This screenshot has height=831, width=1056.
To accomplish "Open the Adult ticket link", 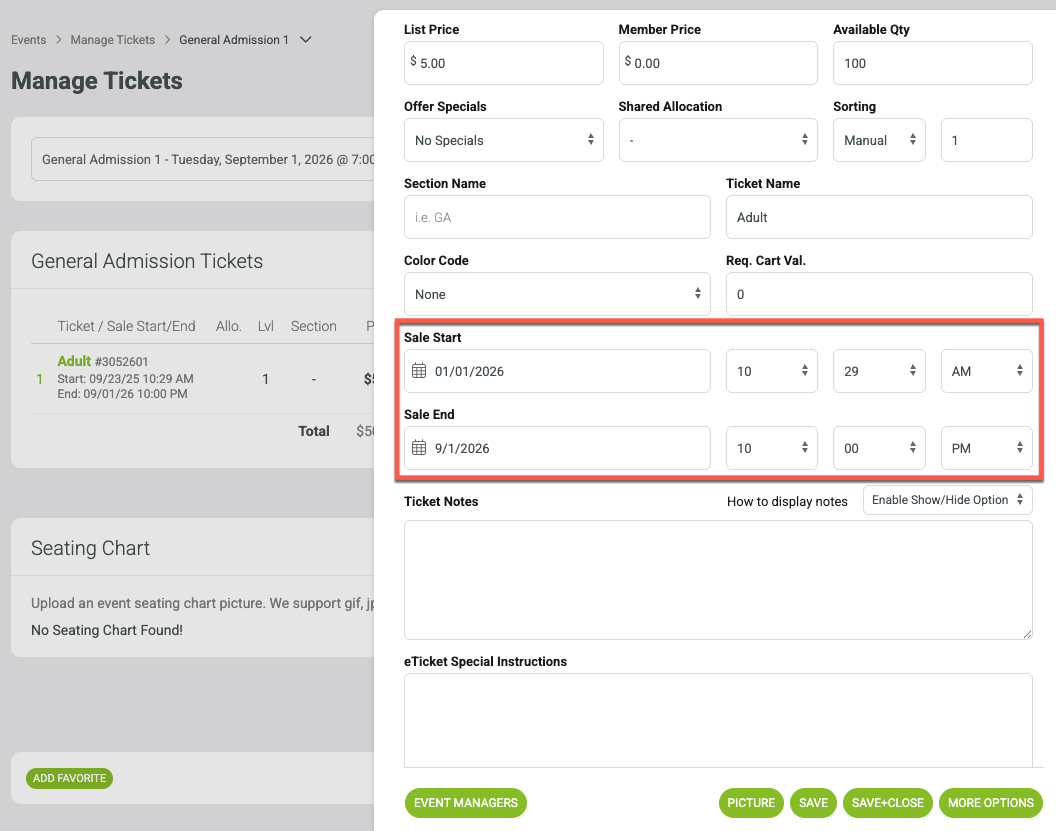I will tap(73, 361).
